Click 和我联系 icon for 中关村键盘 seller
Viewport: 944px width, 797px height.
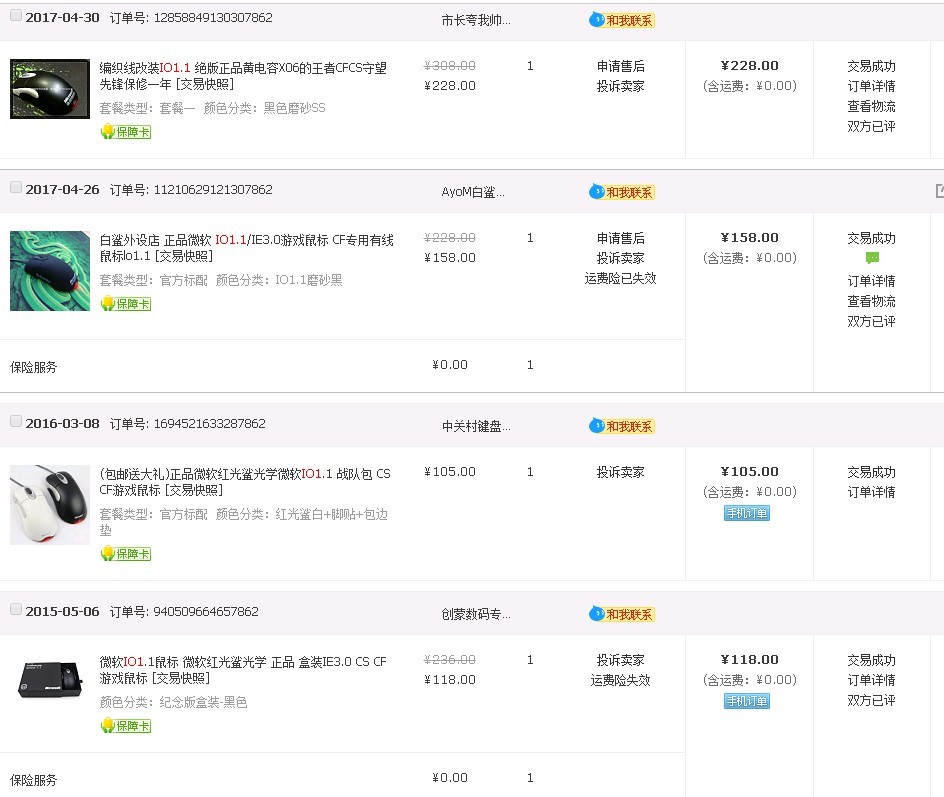[x=622, y=426]
